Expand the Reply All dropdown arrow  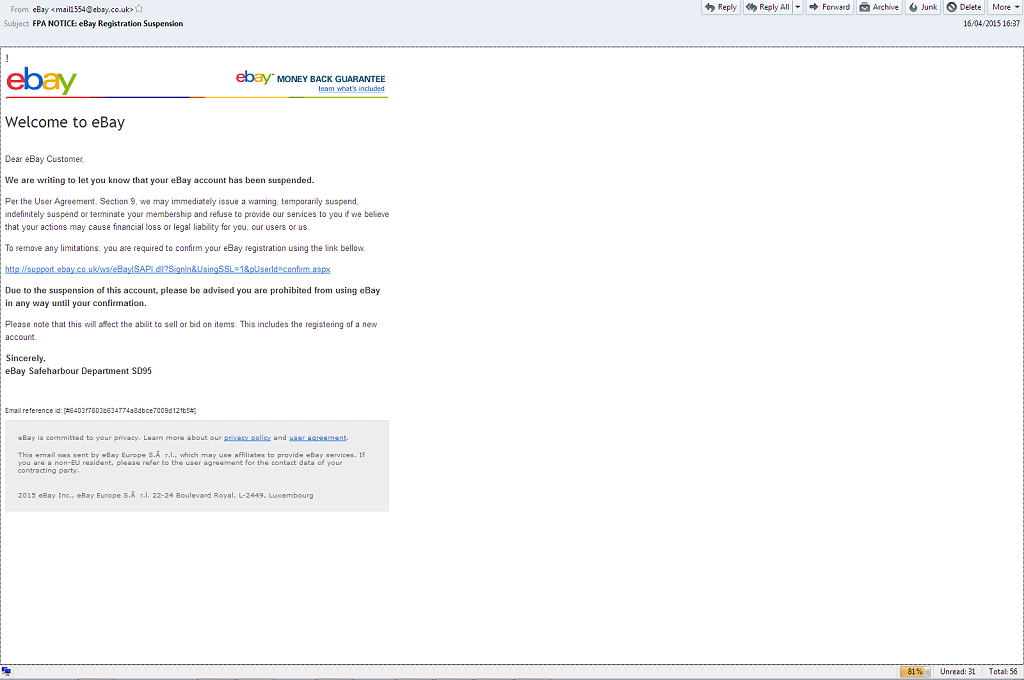tap(798, 7)
